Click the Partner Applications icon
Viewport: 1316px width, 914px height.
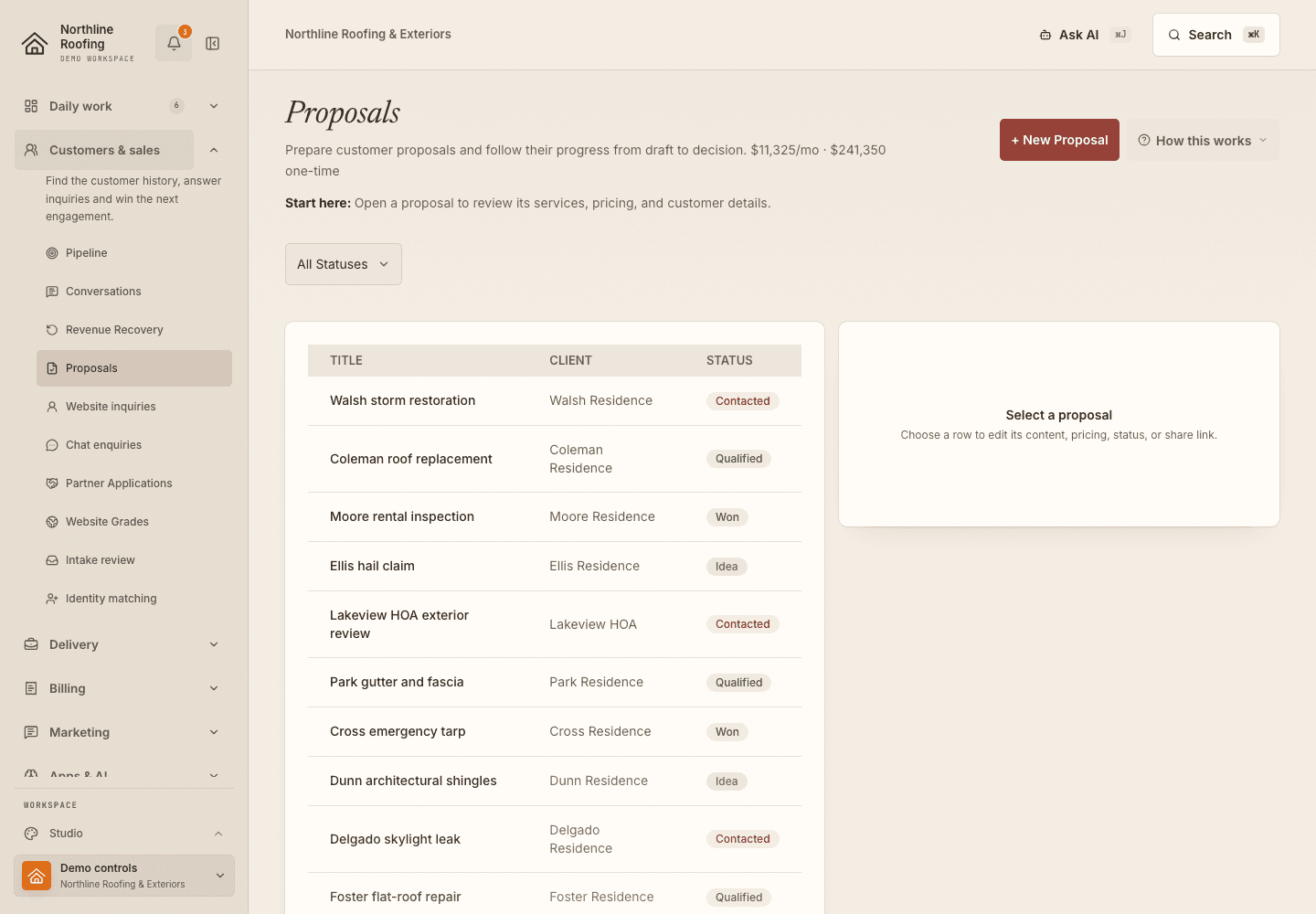[x=52, y=484]
